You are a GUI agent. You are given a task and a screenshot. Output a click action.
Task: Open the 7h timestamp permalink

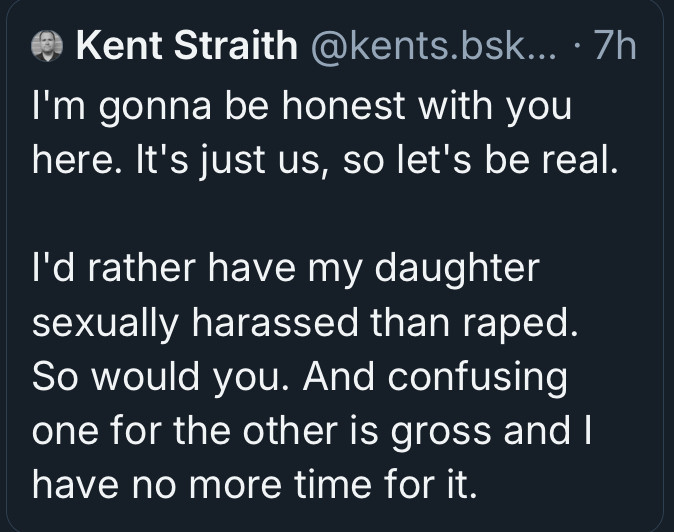coord(615,46)
